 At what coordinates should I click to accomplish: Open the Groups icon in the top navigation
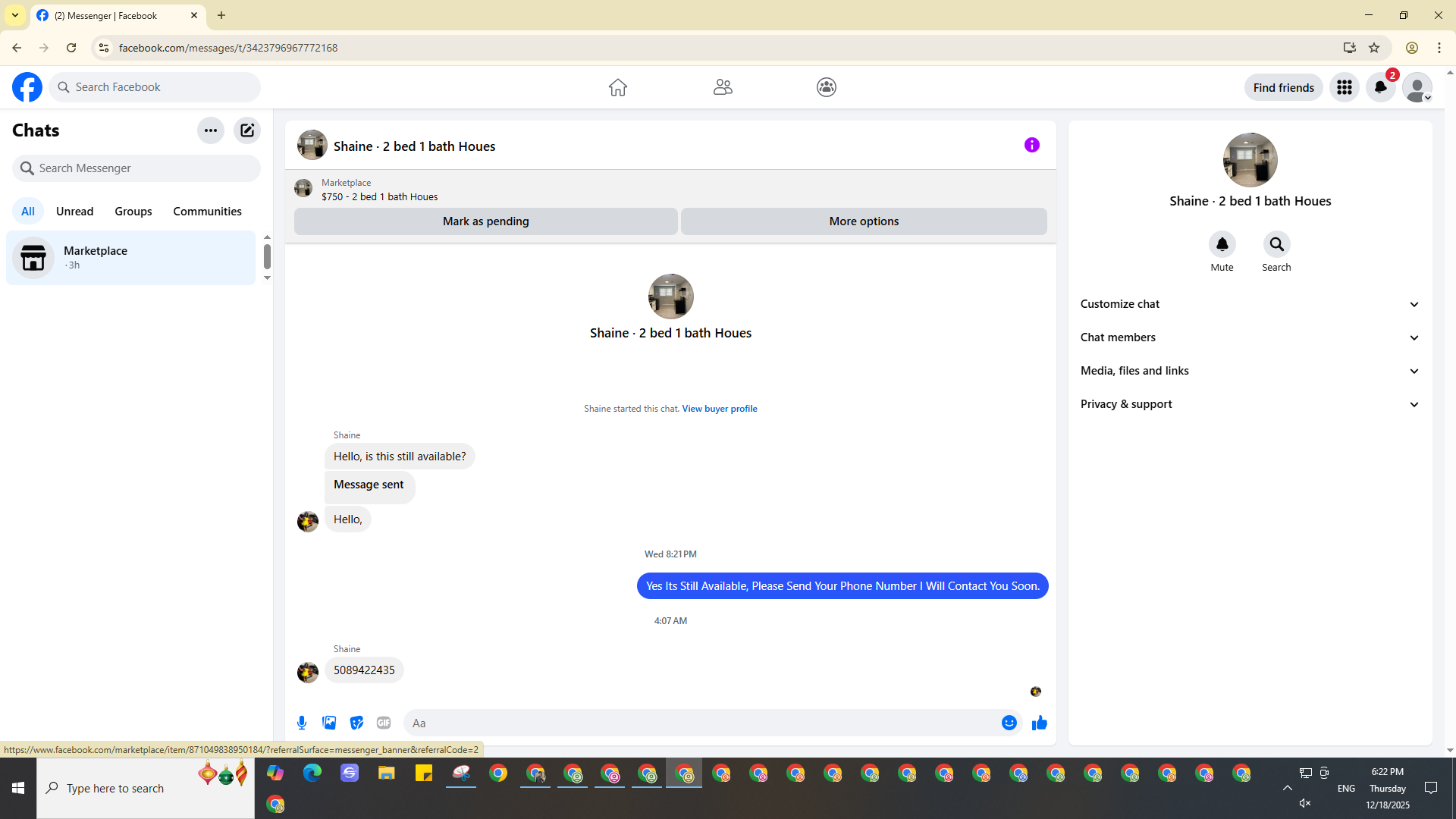tap(827, 87)
